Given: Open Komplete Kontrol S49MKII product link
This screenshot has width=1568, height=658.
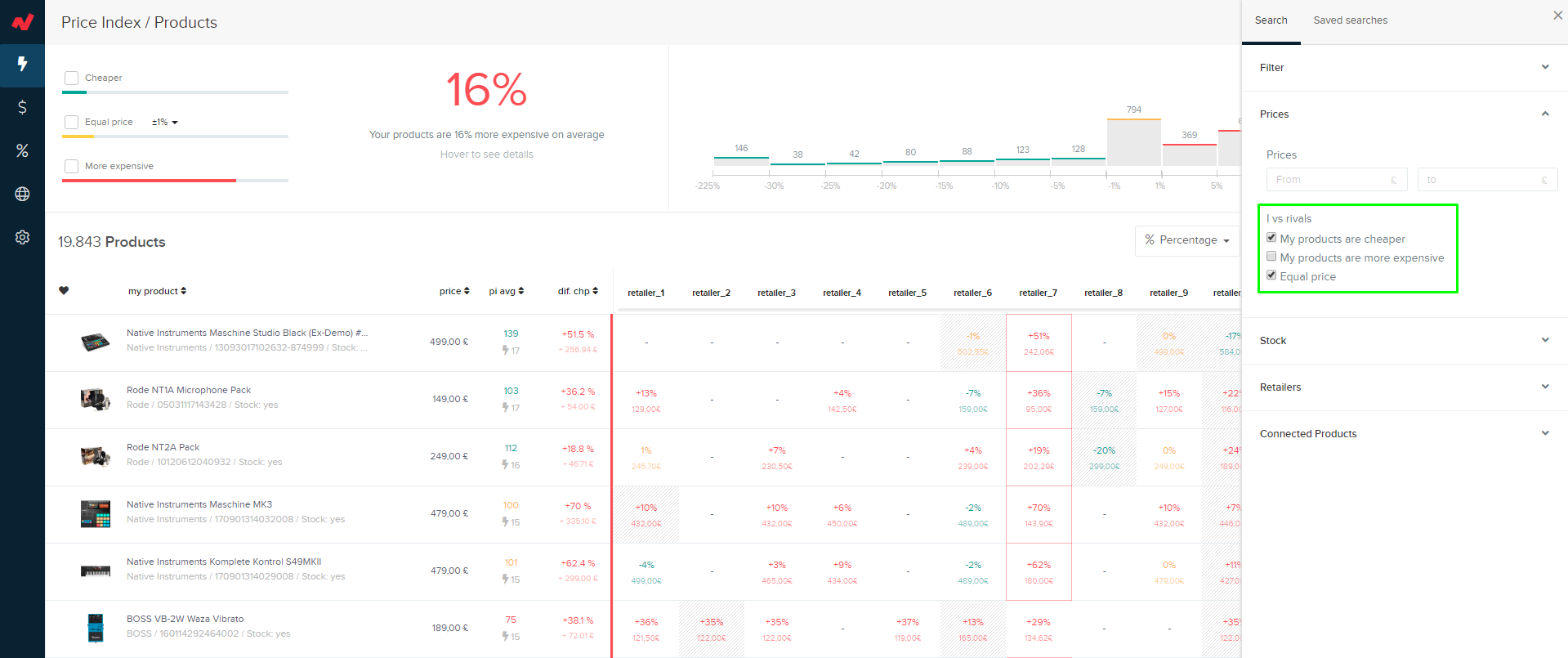Looking at the screenshot, I should coord(224,562).
